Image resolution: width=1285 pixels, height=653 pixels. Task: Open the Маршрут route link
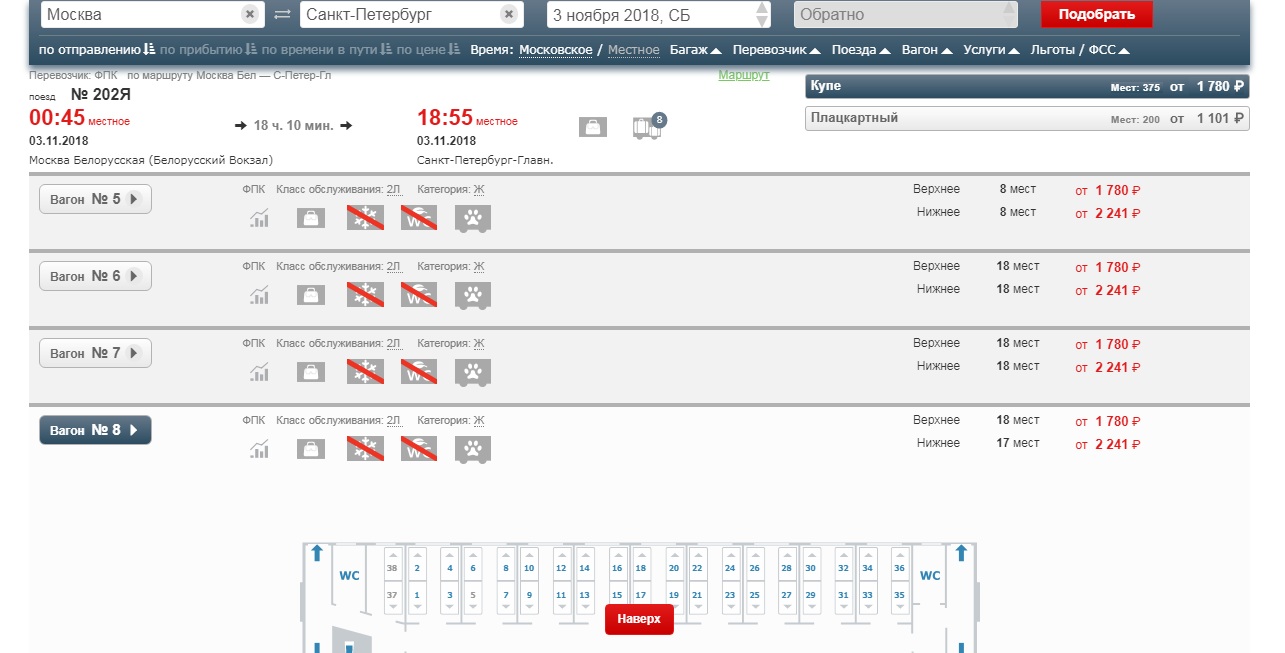coord(744,76)
